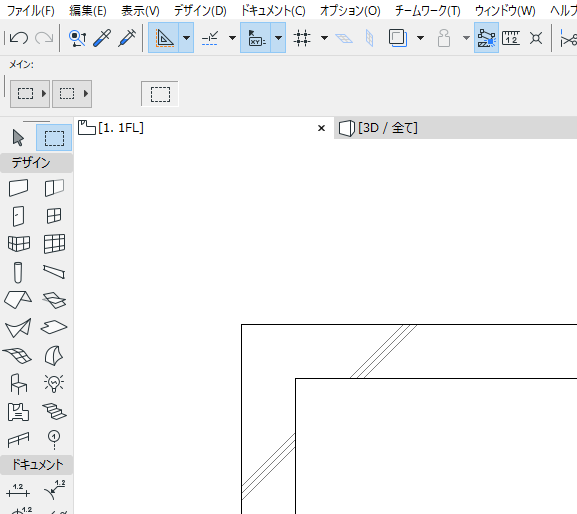Click the rectangular marquee geometry button

click(160, 94)
